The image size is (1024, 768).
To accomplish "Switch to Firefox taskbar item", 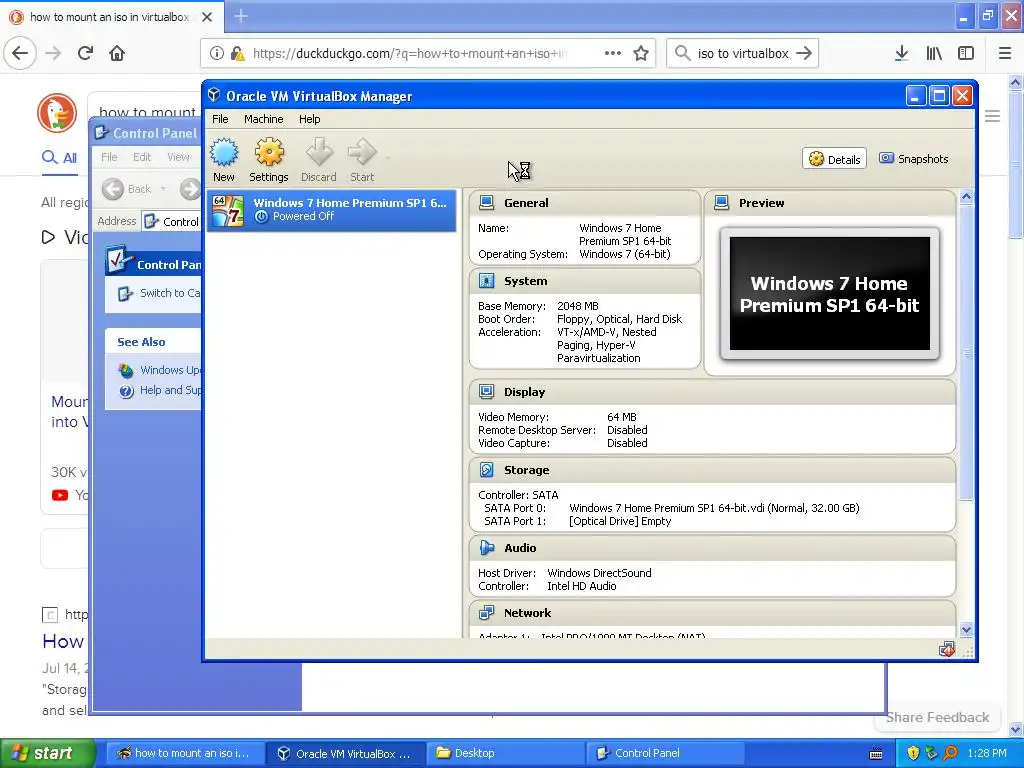I will point(185,753).
